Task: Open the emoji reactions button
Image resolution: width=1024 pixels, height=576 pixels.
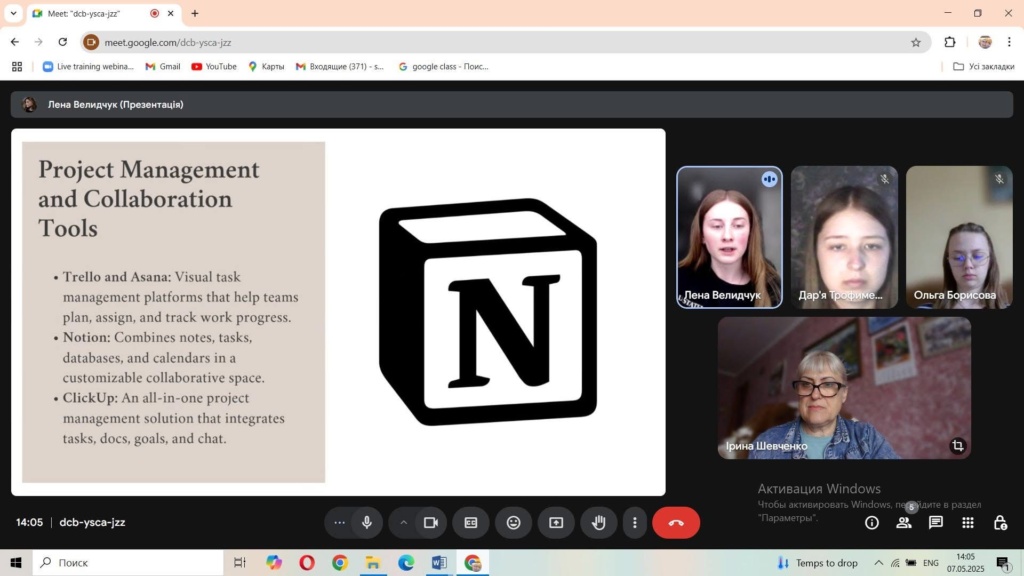Action: click(513, 522)
